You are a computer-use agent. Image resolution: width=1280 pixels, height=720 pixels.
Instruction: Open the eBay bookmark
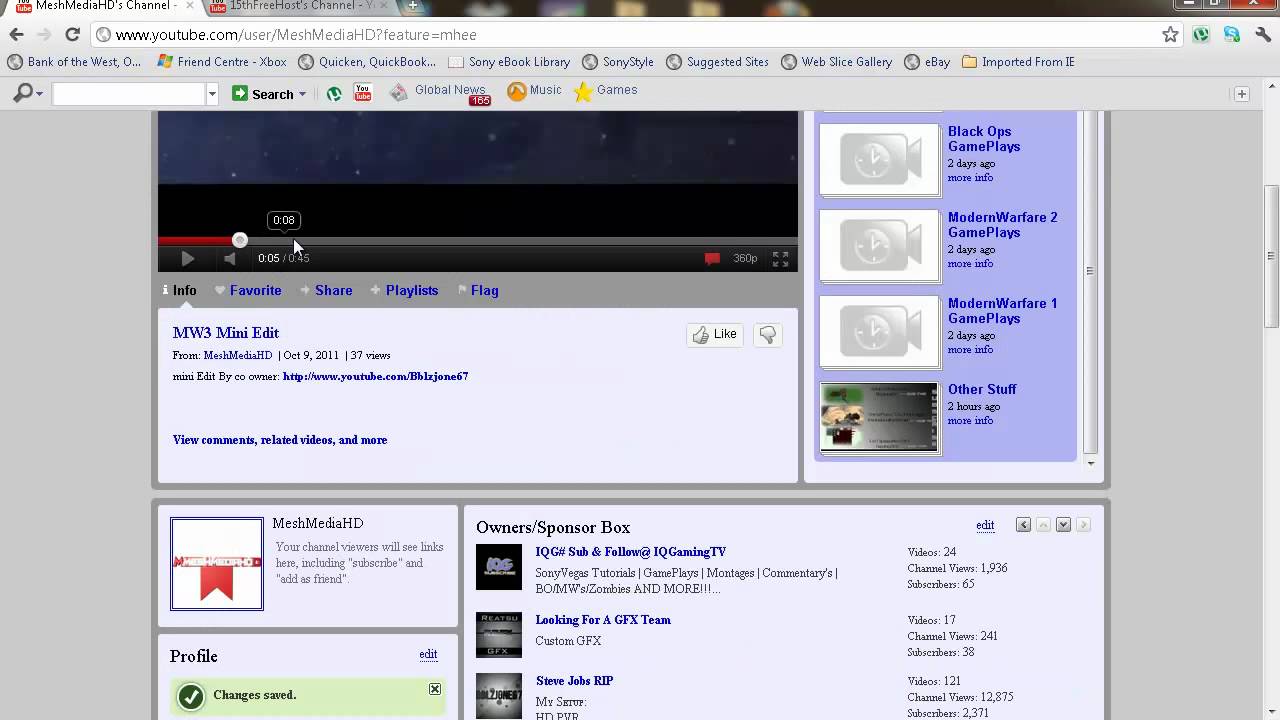point(927,62)
